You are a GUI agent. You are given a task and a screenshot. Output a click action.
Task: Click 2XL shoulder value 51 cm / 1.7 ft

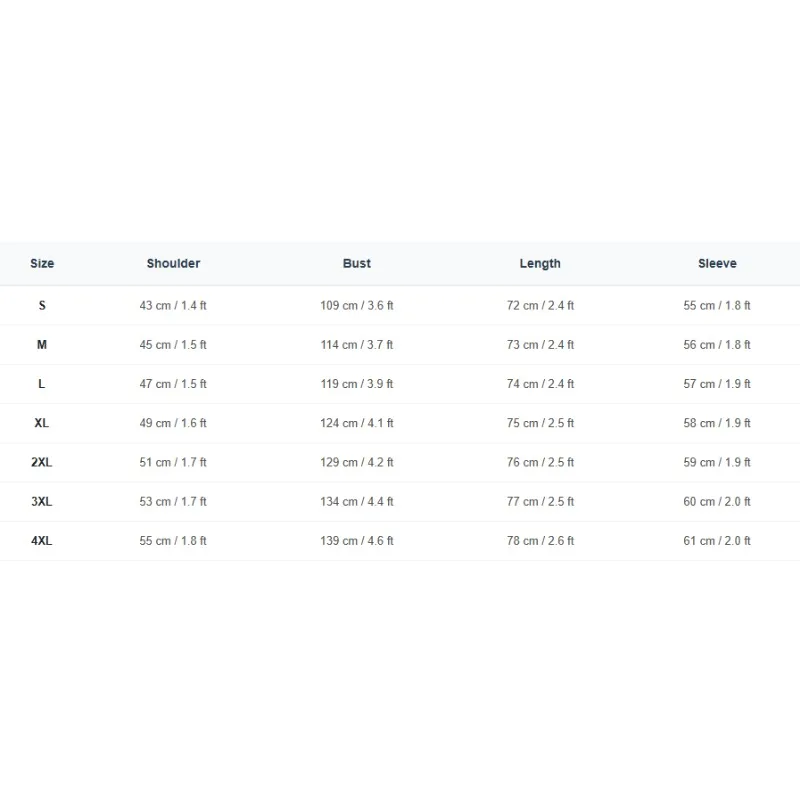pos(173,462)
